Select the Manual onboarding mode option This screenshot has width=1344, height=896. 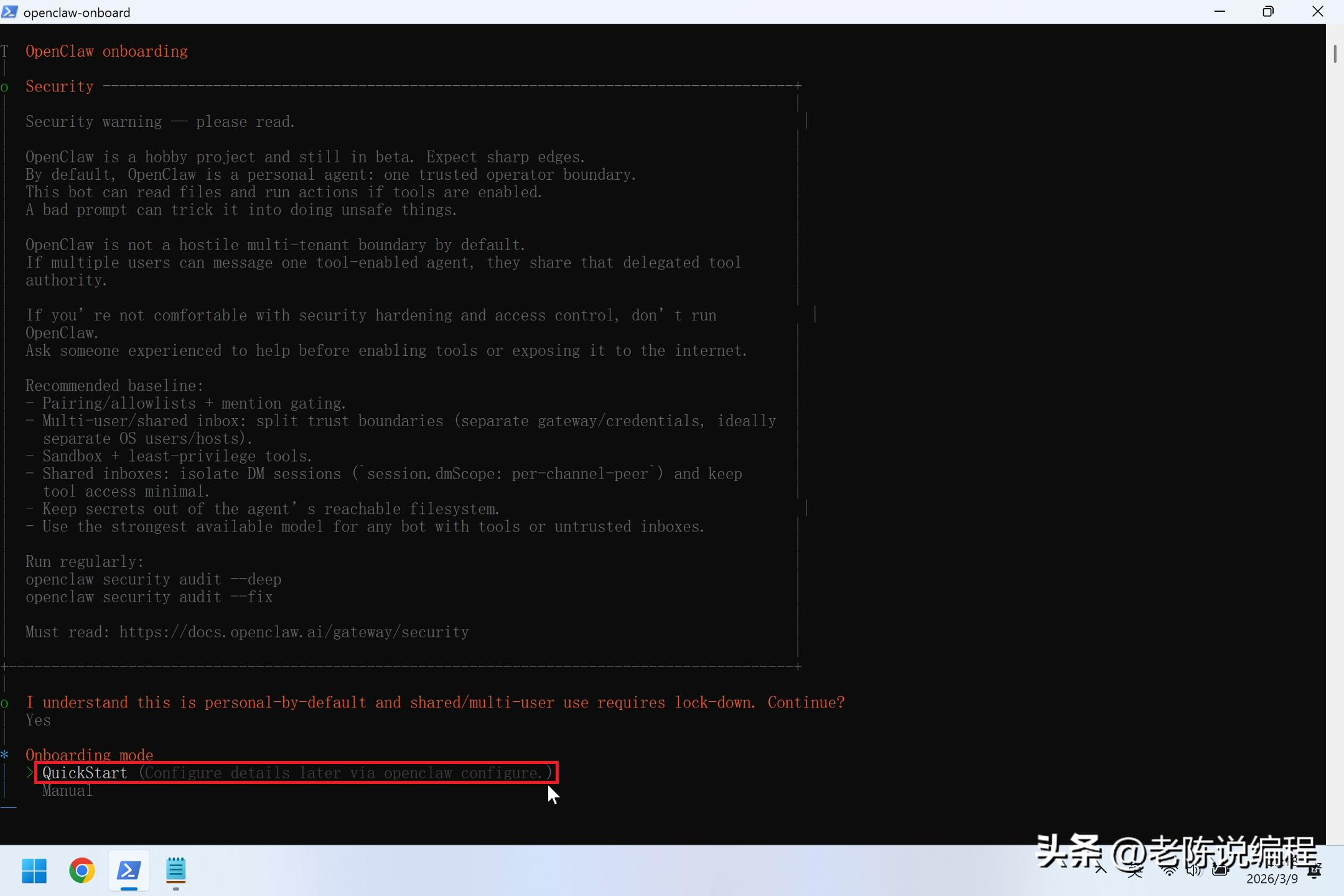pos(67,791)
